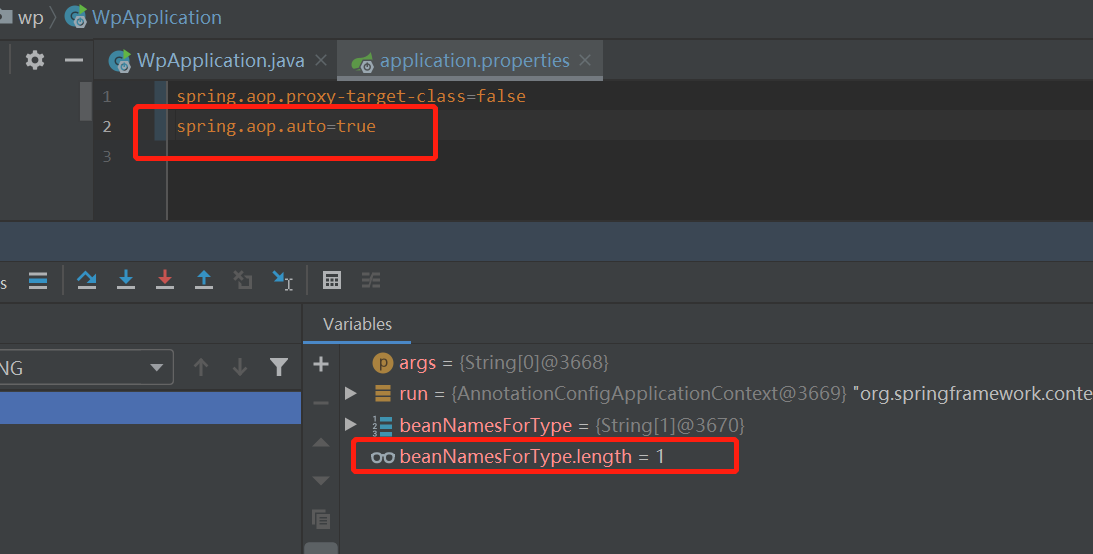Click the wp folder breadcrumb
The image size is (1093, 554).
point(22,17)
